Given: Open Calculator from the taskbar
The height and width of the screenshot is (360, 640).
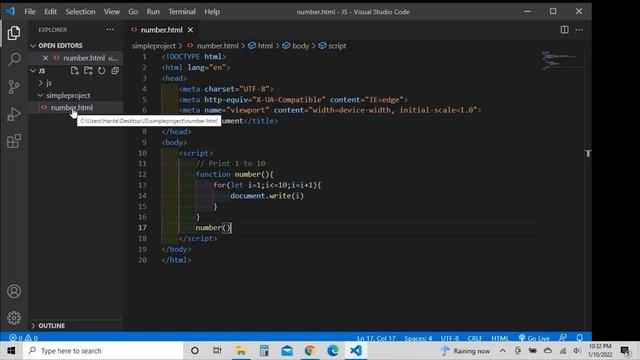Looking at the screenshot, I should (x=264, y=351).
